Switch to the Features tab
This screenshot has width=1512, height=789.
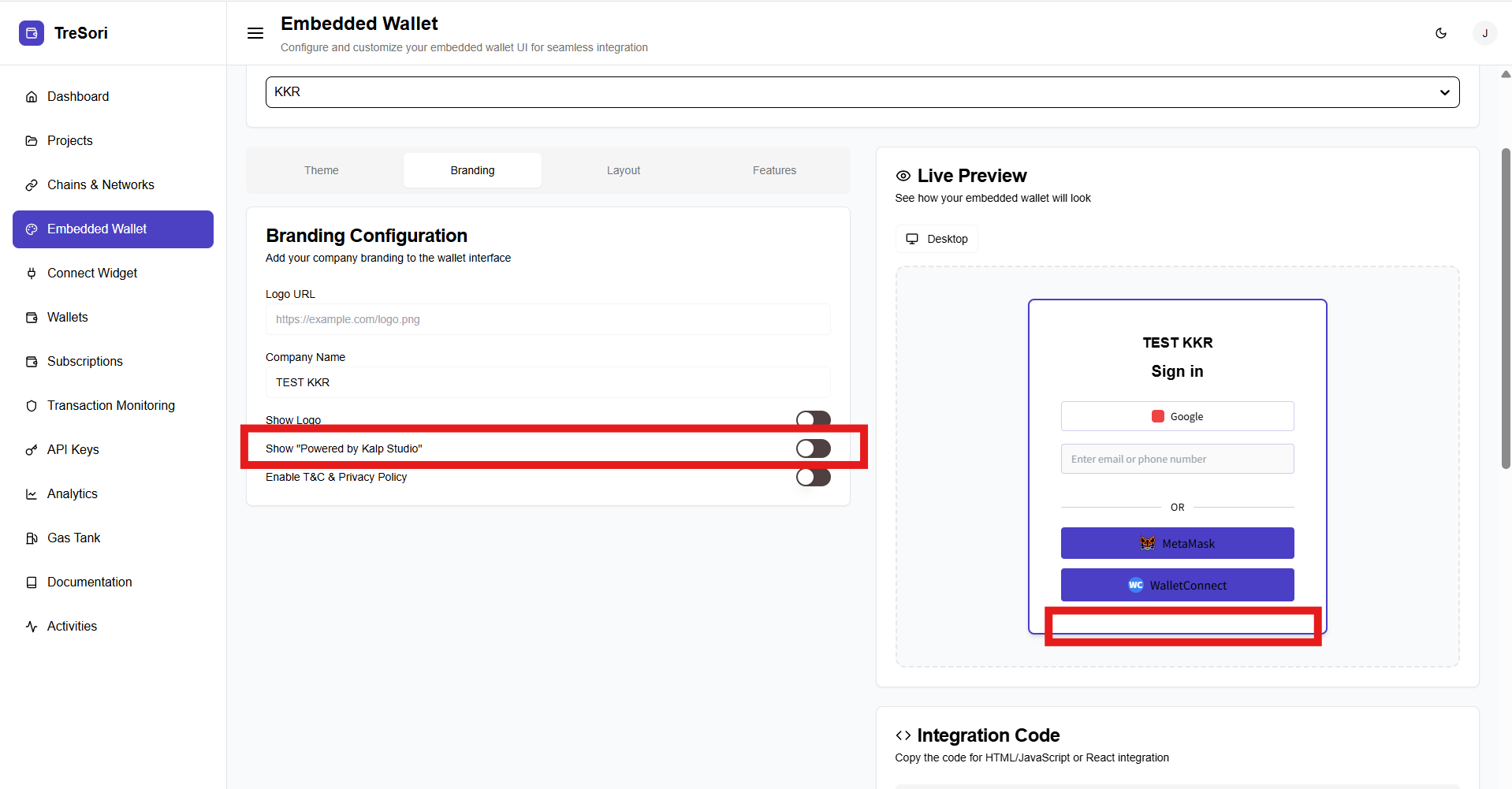(x=774, y=170)
